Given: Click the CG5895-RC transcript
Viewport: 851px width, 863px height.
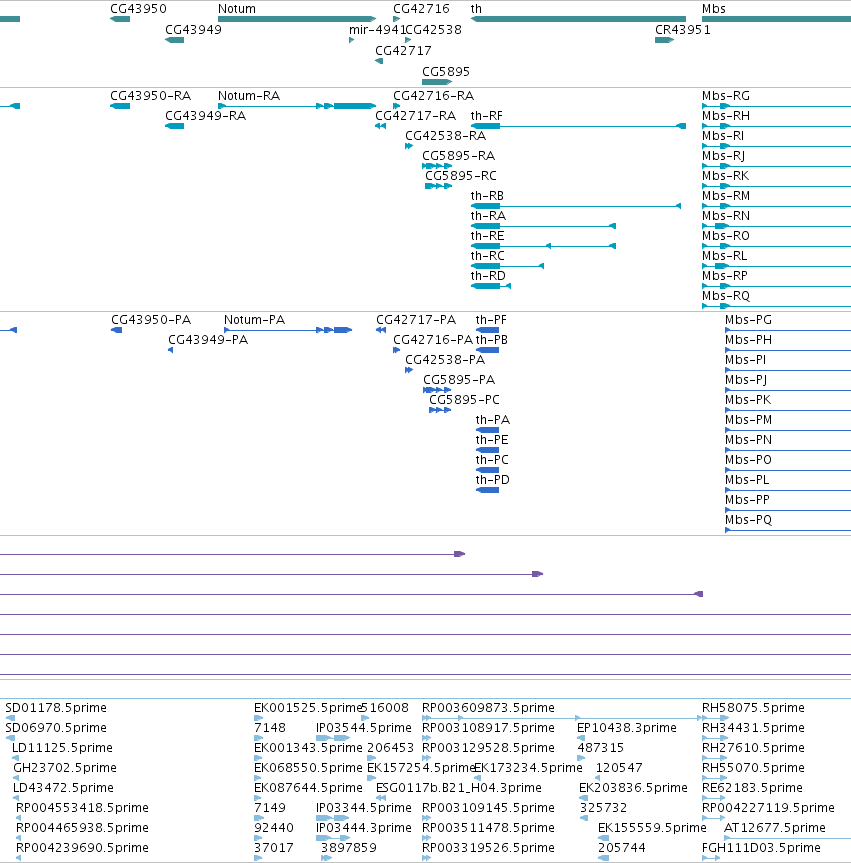Looking at the screenshot, I should click(438, 186).
